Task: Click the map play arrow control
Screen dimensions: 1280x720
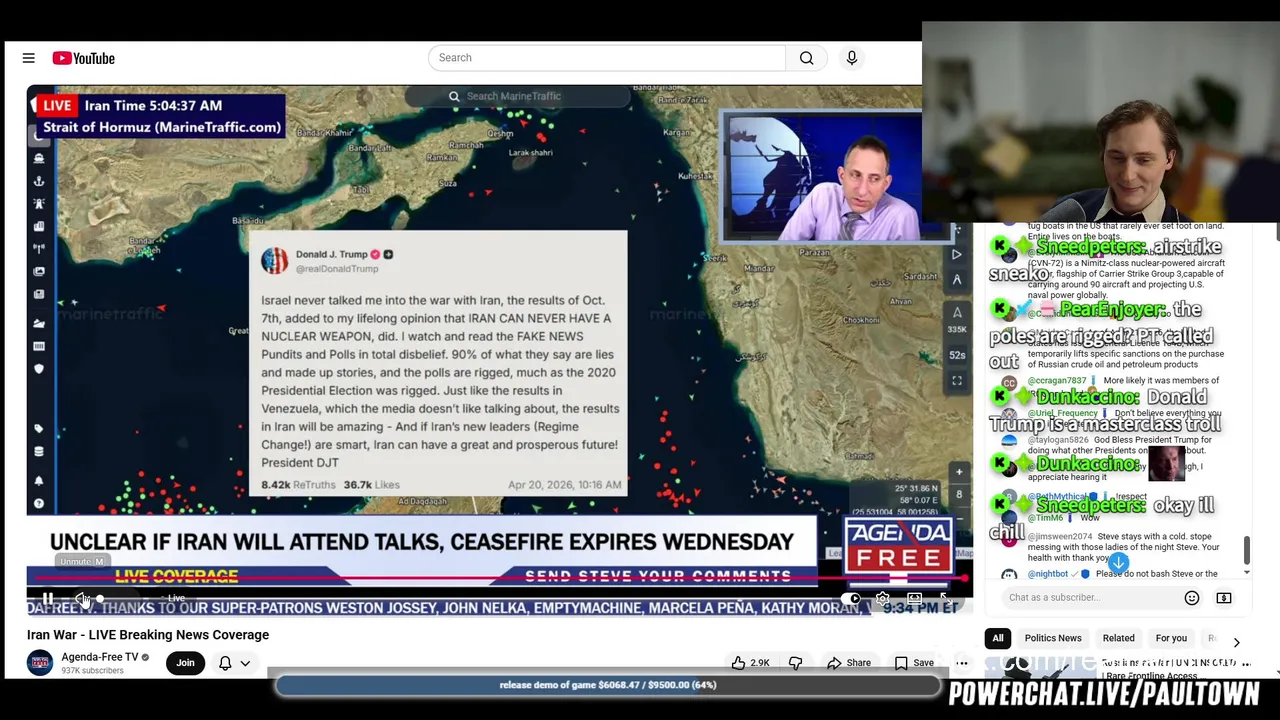Action: (957, 255)
